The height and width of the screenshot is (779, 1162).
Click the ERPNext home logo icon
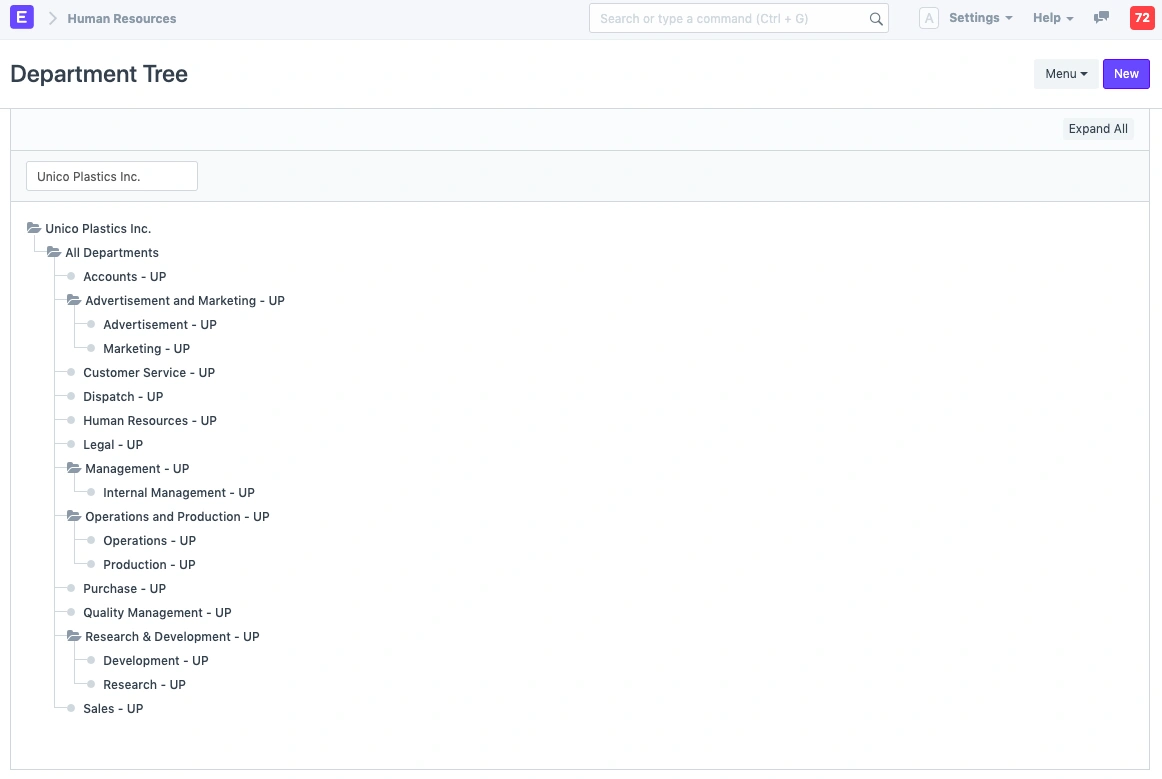coord(21,18)
